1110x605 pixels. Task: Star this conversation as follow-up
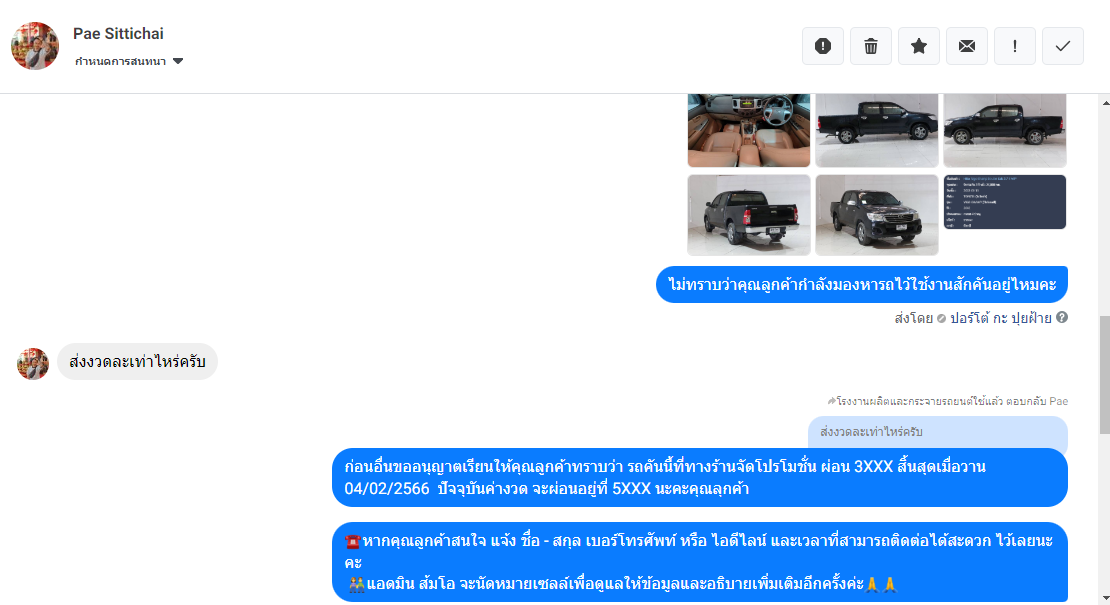[919, 46]
